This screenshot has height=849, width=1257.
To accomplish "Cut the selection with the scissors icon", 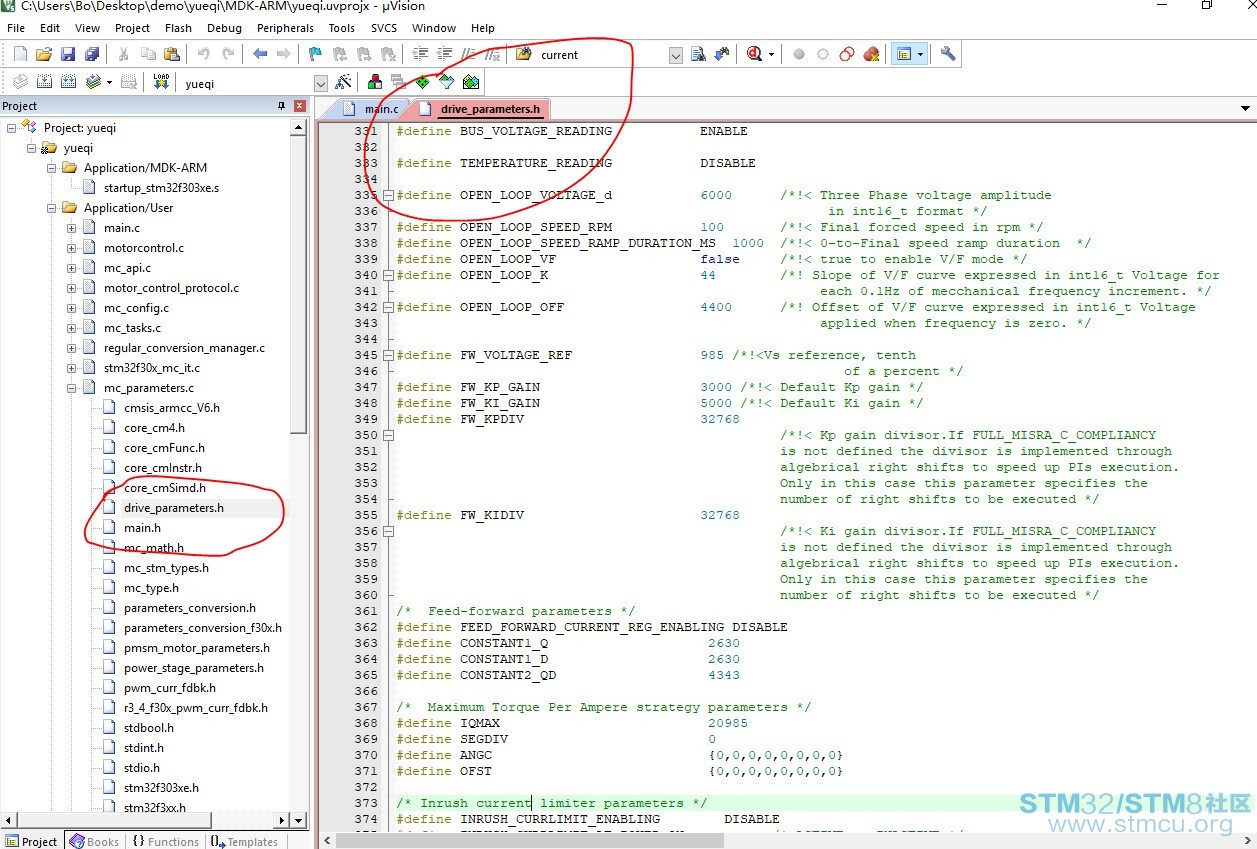I will pyautogui.click(x=123, y=54).
